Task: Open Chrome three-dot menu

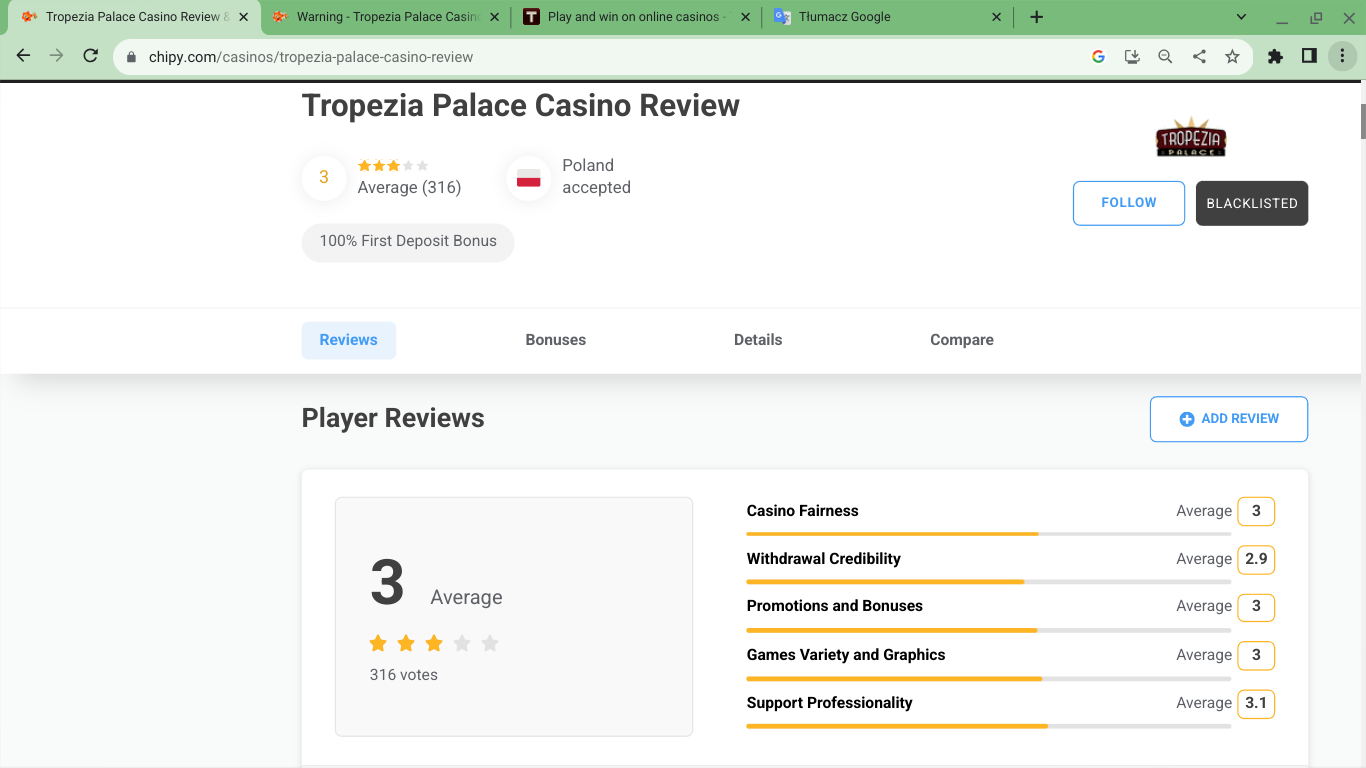Action: click(1342, 57)
